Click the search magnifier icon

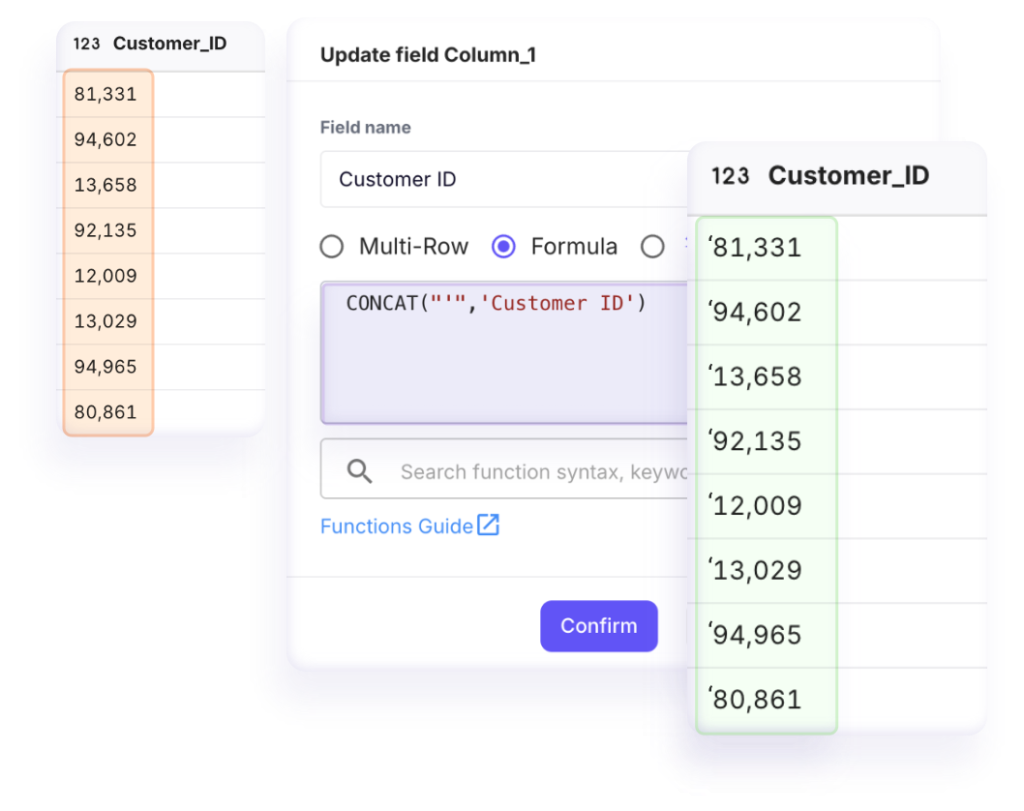click(x=359, y=470)
